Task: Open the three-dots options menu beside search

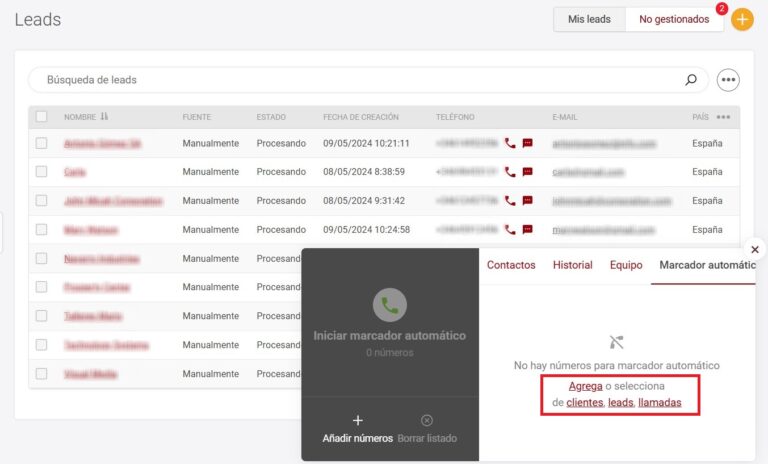Action: point(728,80)
